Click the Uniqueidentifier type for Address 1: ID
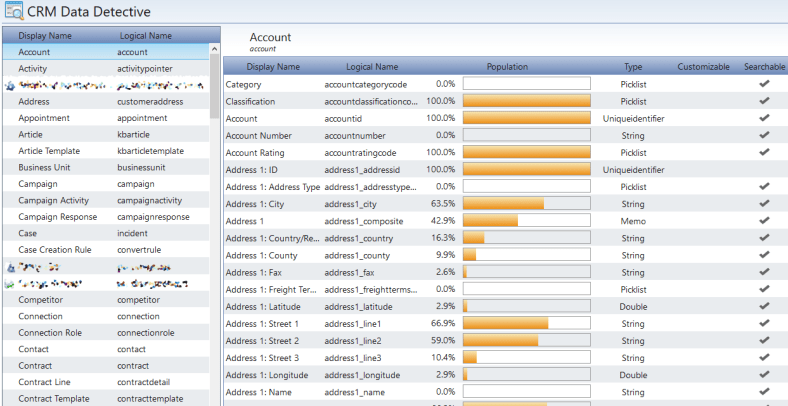788x406 pixels. (633, 170)
